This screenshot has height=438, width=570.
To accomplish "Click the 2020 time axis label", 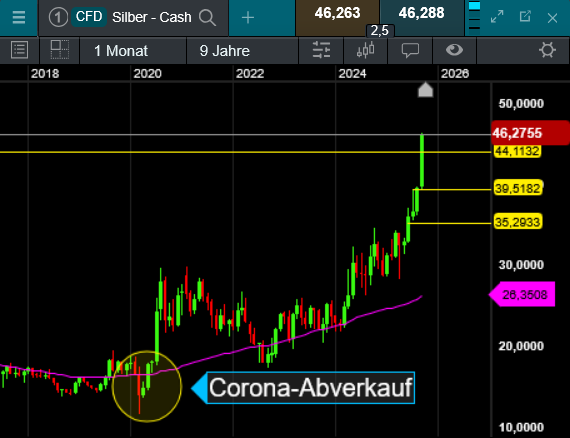I will [147, 74].
